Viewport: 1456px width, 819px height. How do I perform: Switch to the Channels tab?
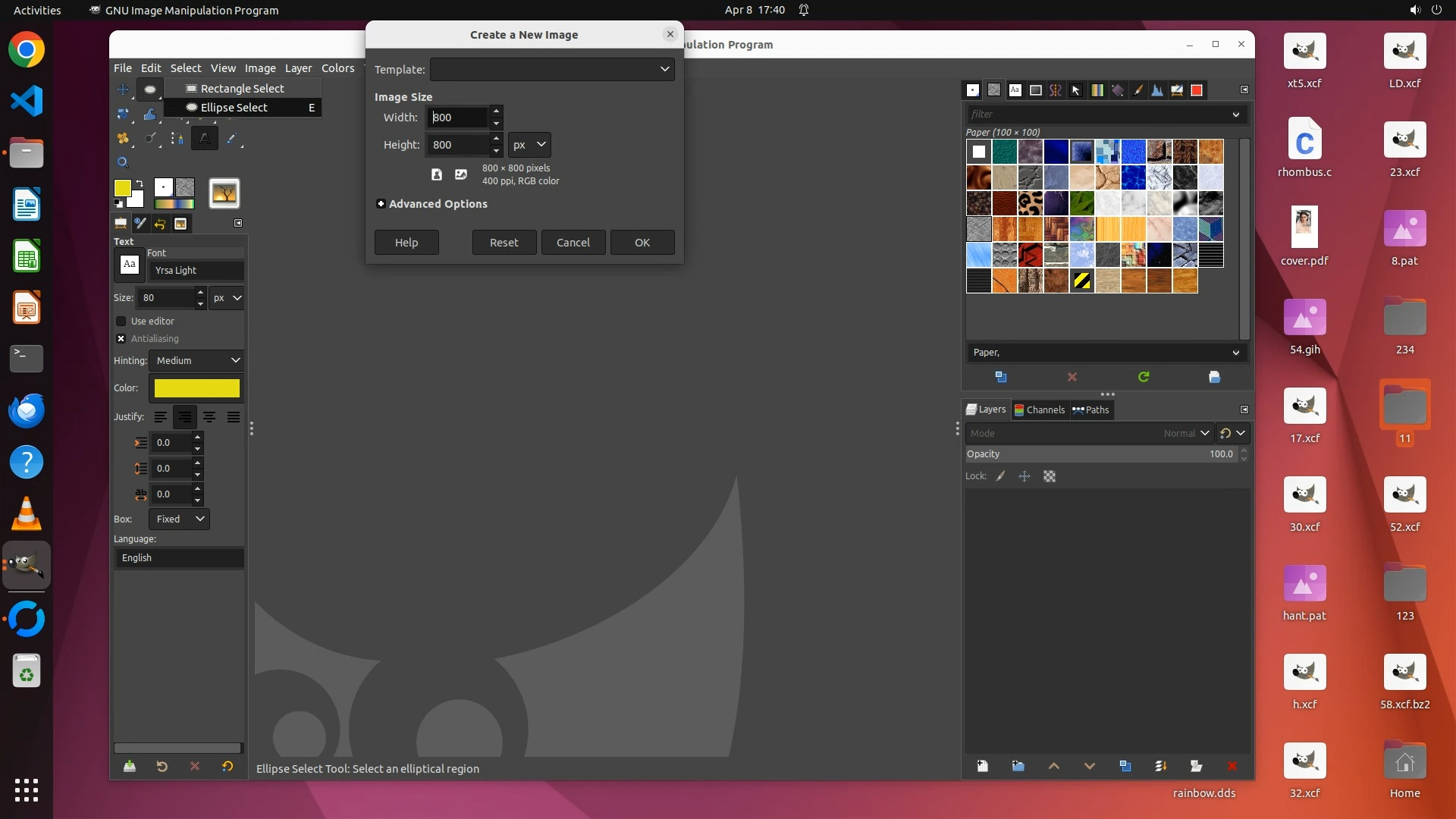tap(1039, 409)
